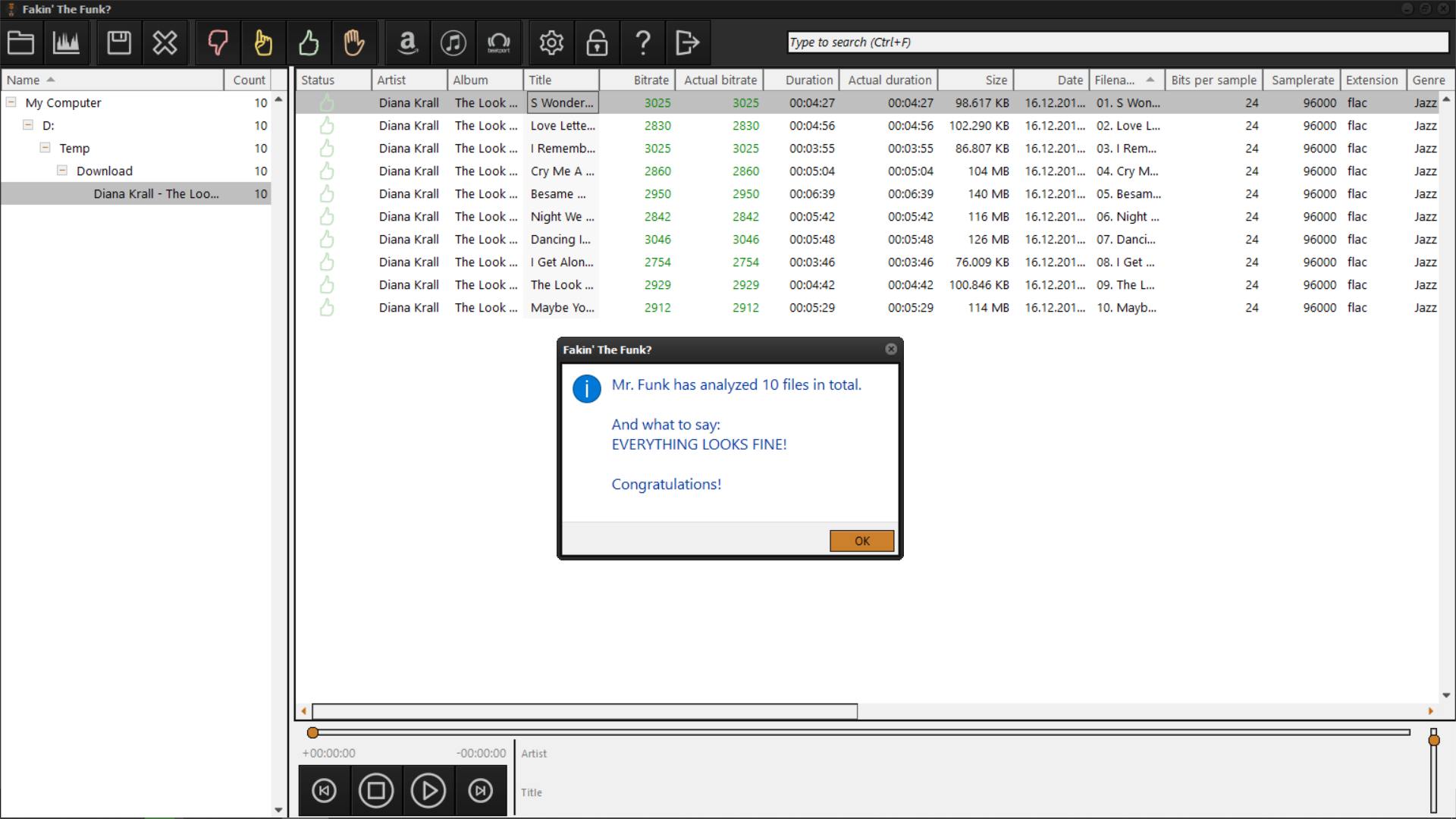The image size is (1456, 819).
Task: Click the red thumbs-down filter icon
Action: (218, 42)
